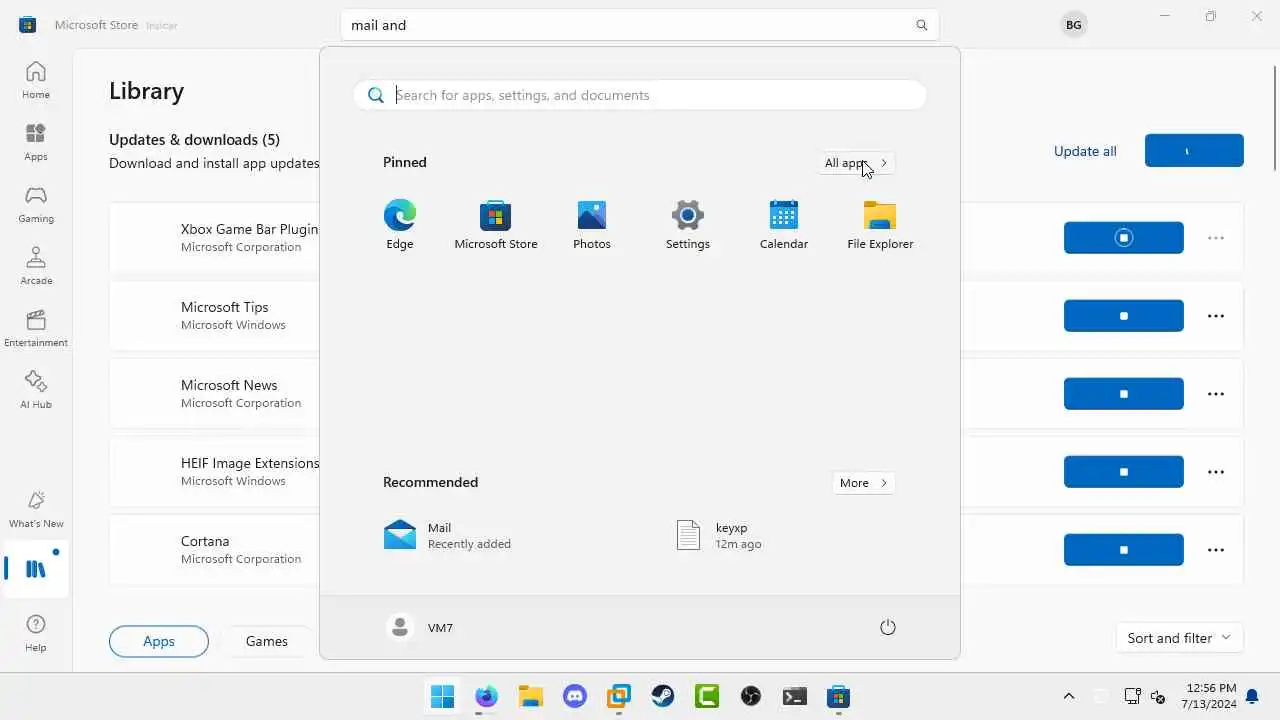Click the Windows Start taskbar button

[x=442, y=696]
